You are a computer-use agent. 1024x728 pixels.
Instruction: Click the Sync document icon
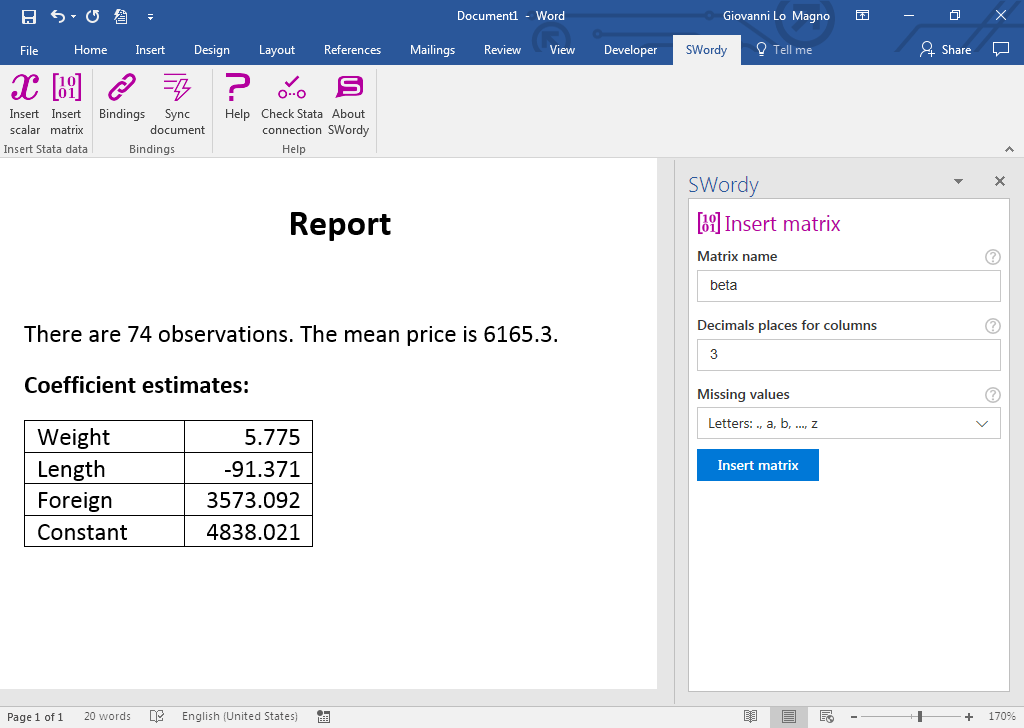pyautogui.click(x=177, y=104)
